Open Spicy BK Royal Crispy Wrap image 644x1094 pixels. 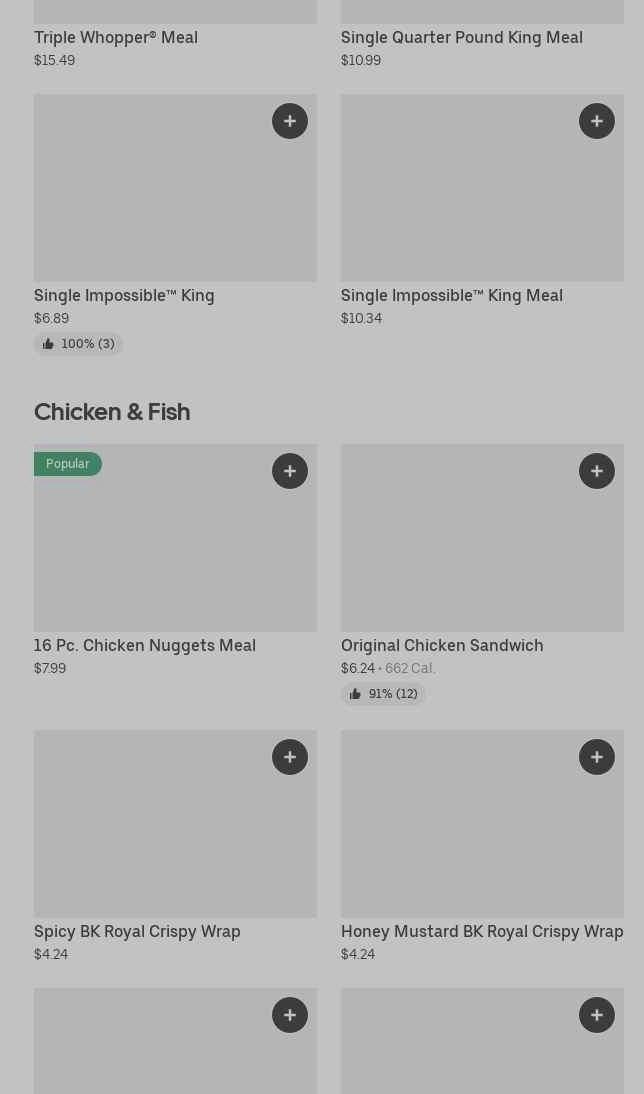[x=160, y=830]
